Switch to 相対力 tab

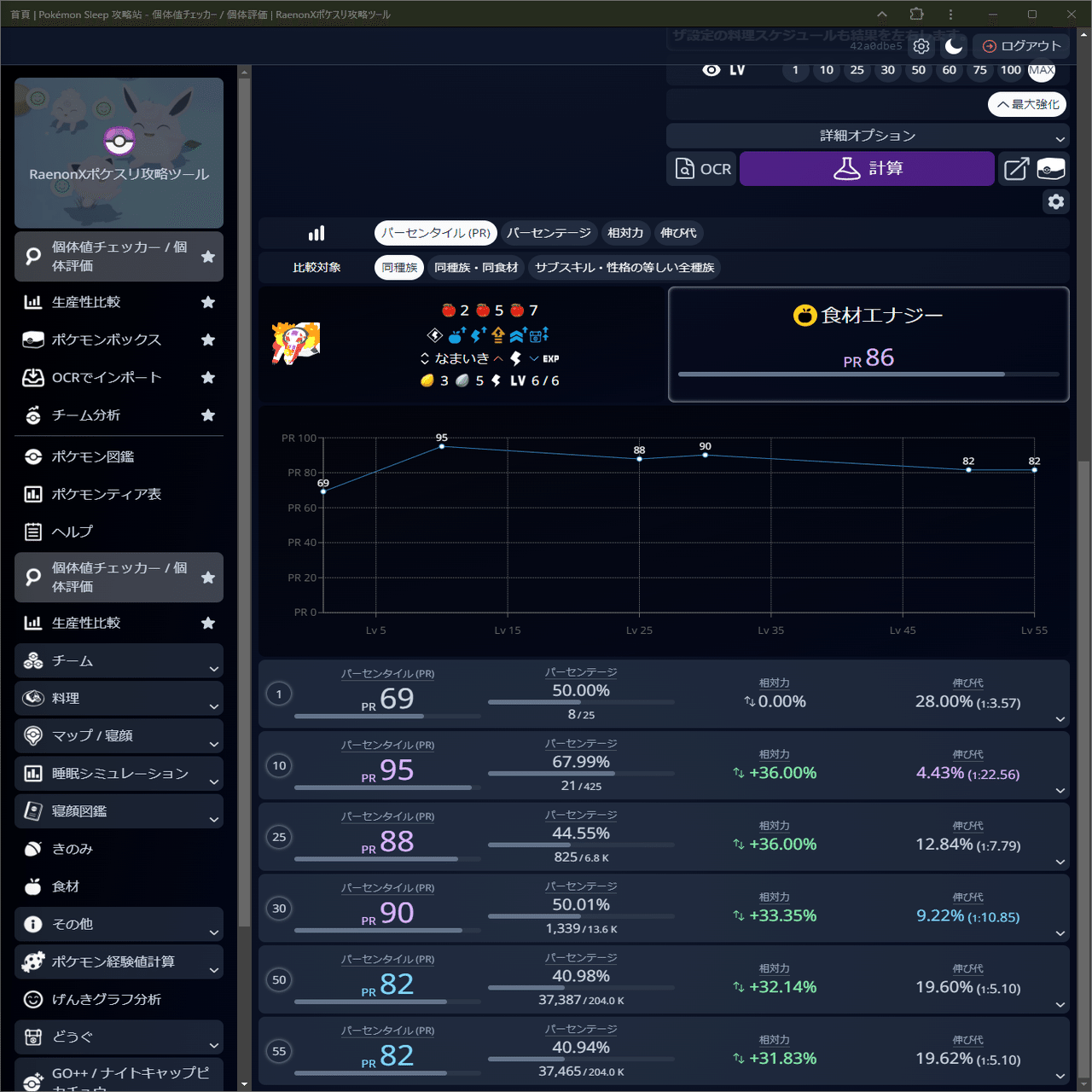coord(625,233)
